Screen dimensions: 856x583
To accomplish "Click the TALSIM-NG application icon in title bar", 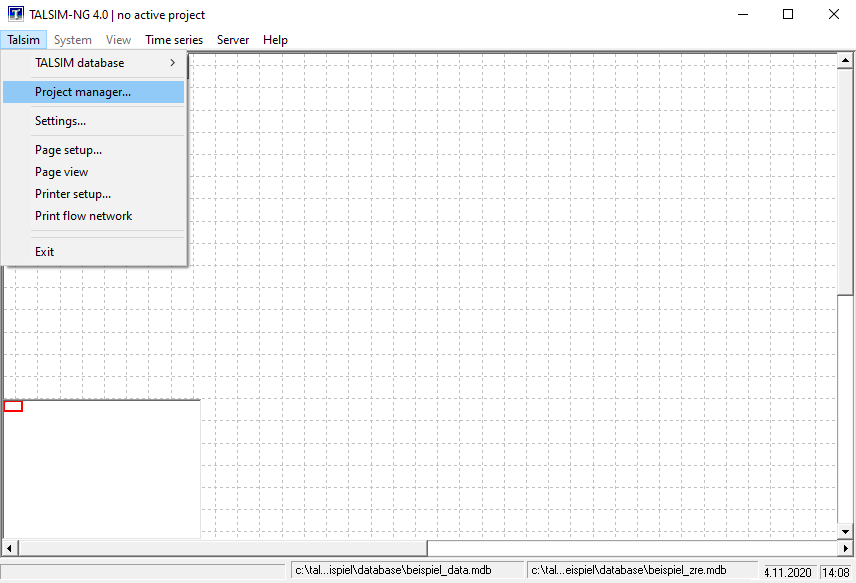I will pyautogui.click(x=16, y=14).
